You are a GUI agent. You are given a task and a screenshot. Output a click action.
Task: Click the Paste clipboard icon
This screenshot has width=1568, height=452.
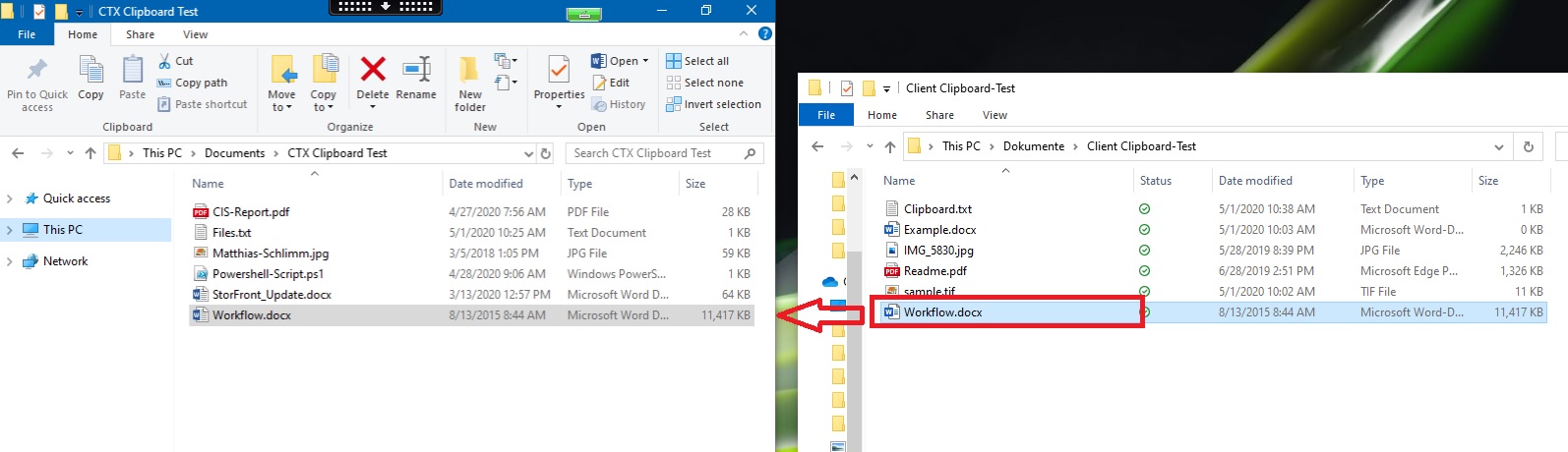coord(133,79)
